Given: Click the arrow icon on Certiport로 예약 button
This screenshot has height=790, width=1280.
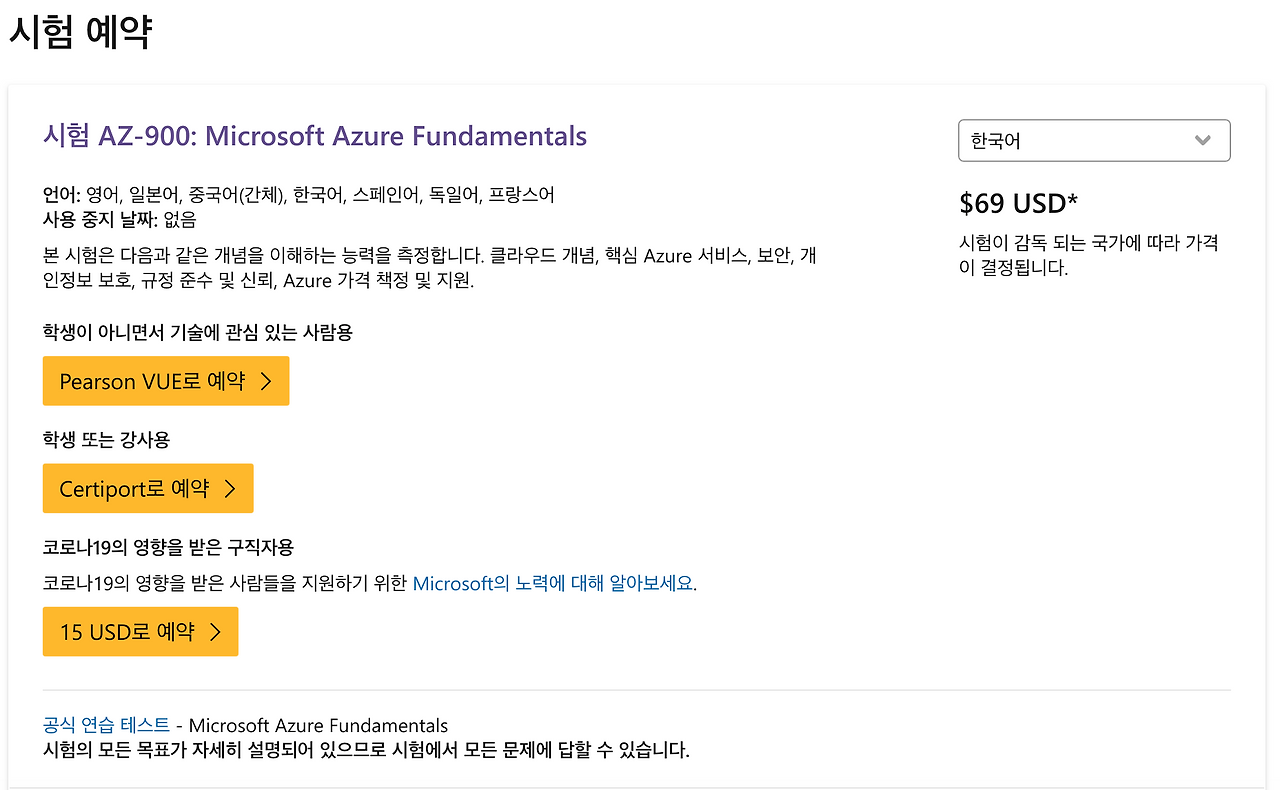Looking at the screenshot, I should click(x=230, y=488).
